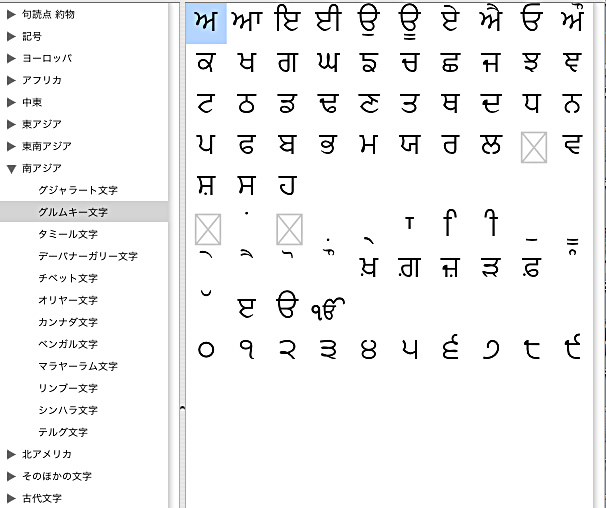
Task: Choose the Gurmukhi digit ੦
Action: click(x=206, y=350)
